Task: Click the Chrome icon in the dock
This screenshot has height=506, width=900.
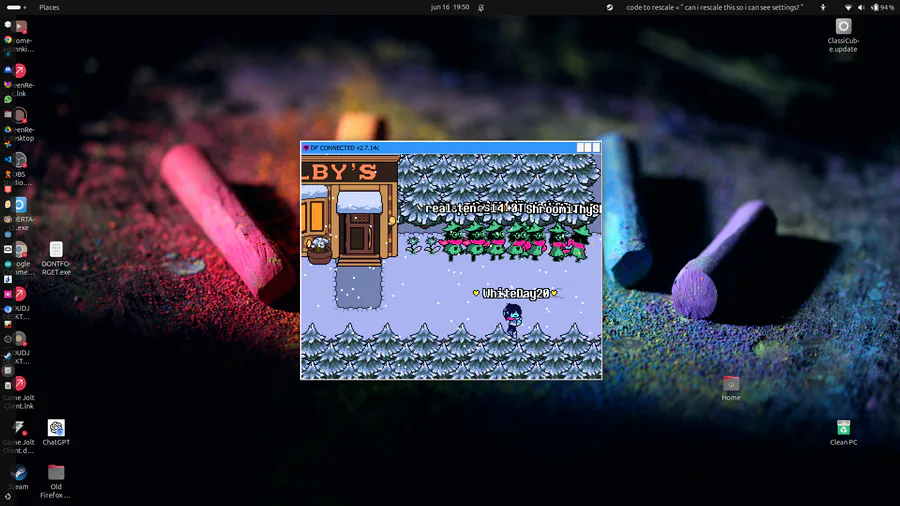Action: click(x=7, y=40)
